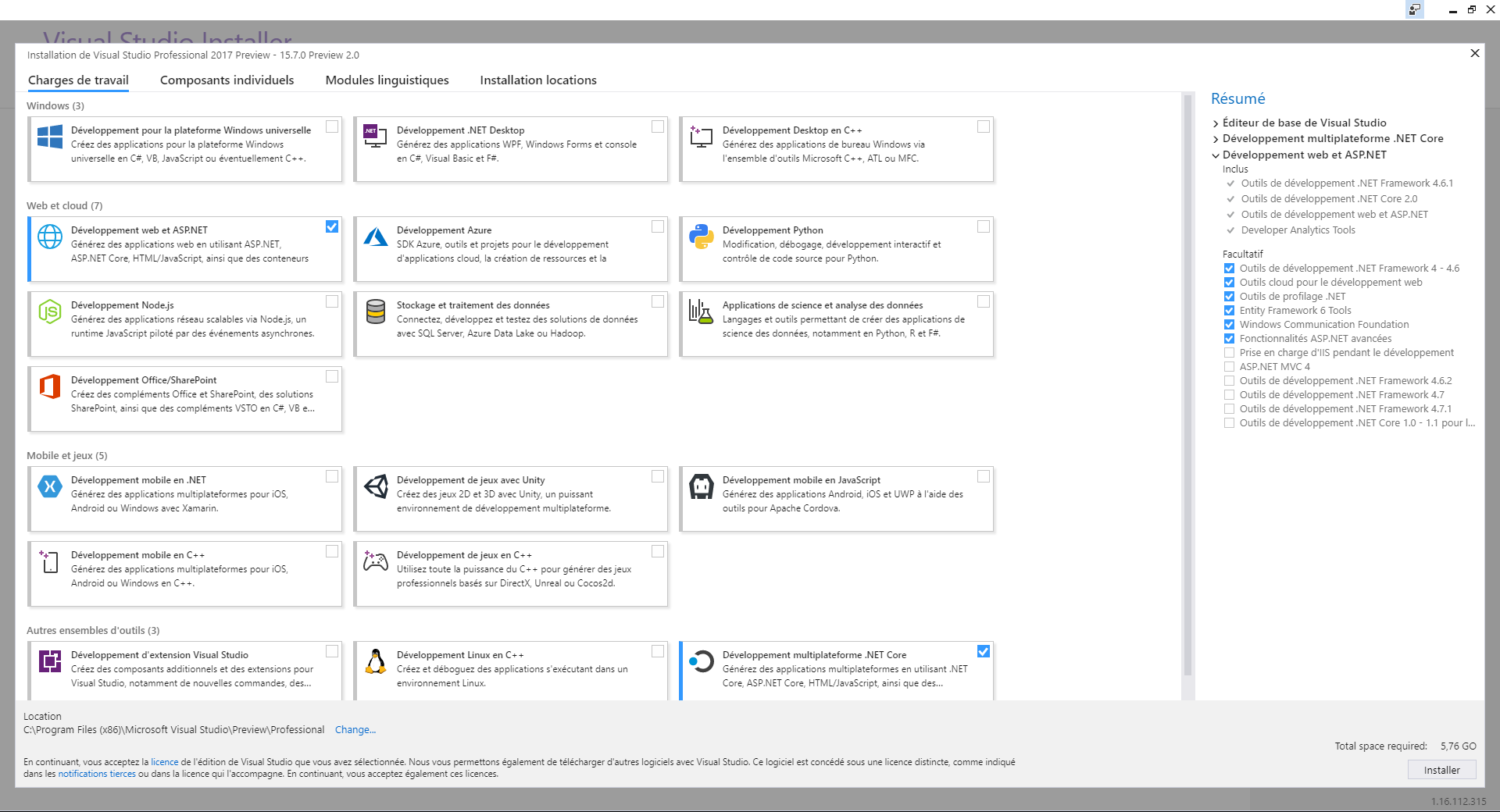Click the .NET Core multiplatform icon
This screenshot has height=812, width=1500.
click(702, 661)
